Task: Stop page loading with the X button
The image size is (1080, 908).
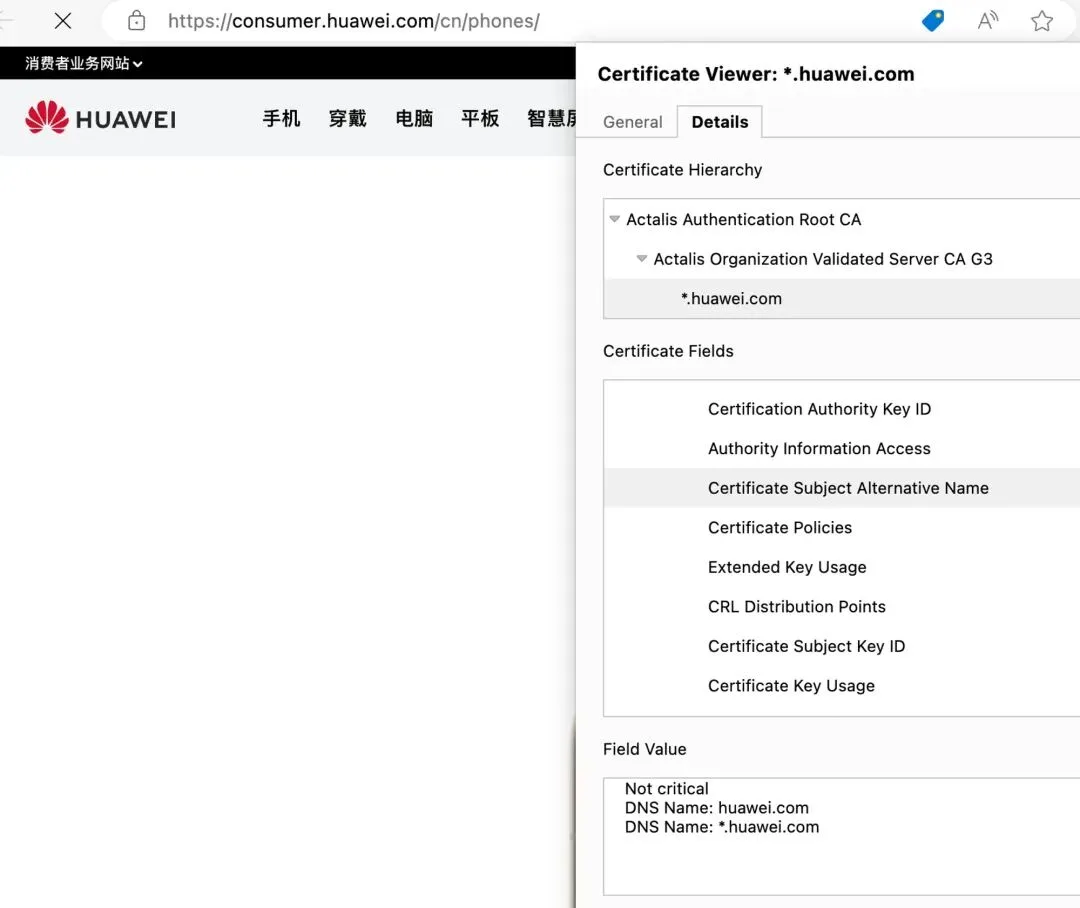Action: 63,21
